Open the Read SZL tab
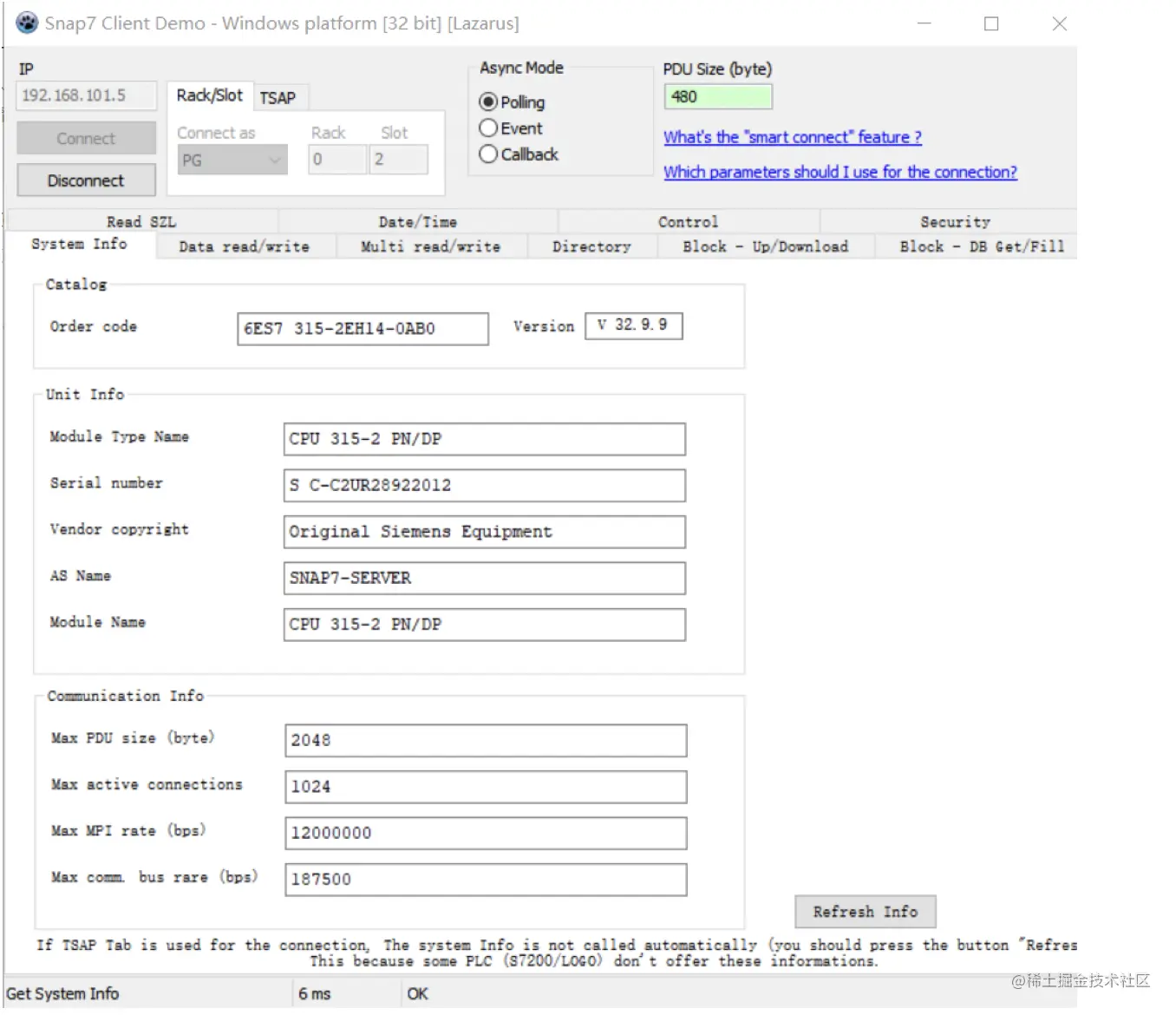Image resolution: width=1176 pixels, height=1015 pixels. point(141,221)
